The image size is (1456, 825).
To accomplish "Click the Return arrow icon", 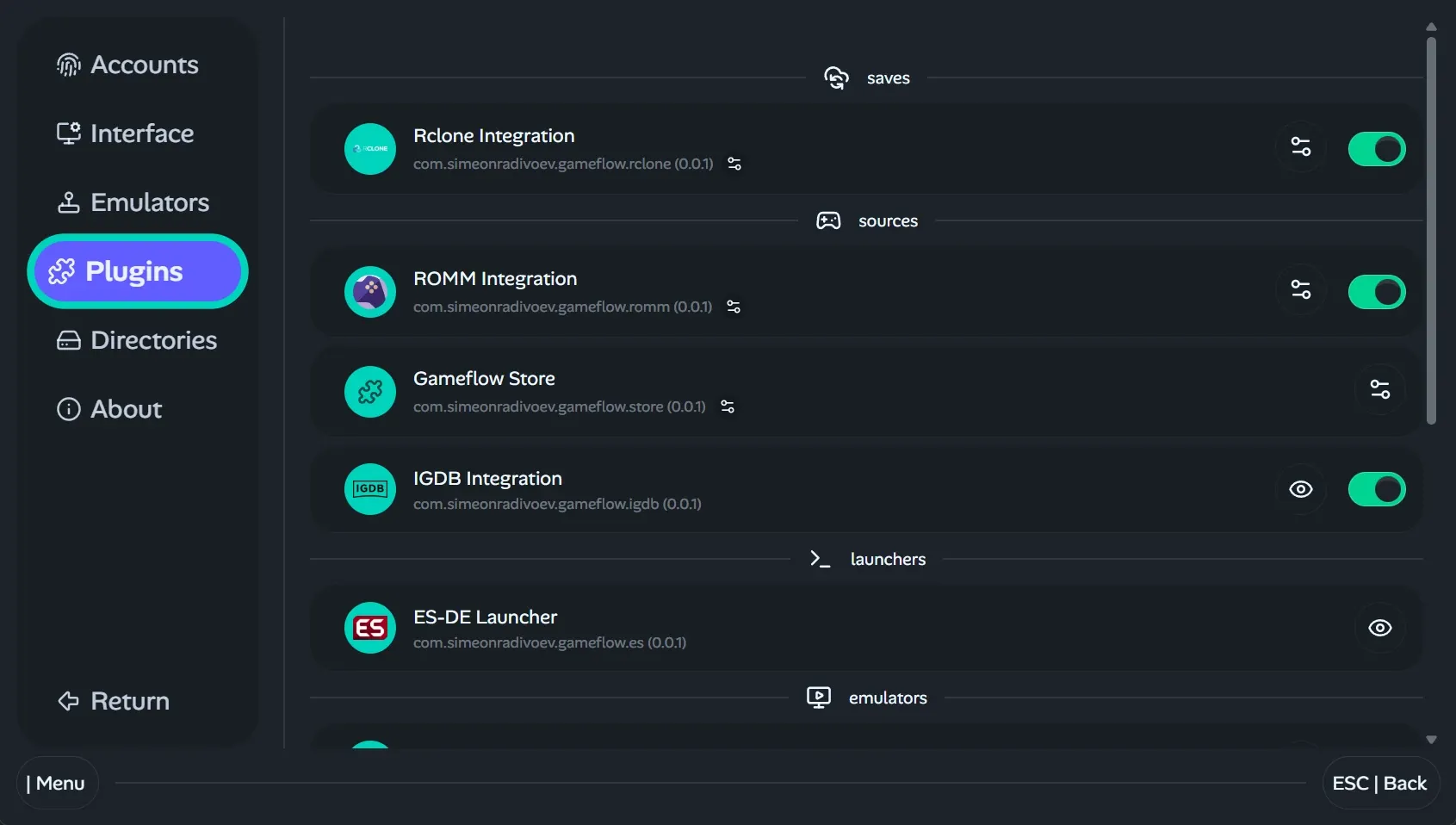I will (68, 701).
